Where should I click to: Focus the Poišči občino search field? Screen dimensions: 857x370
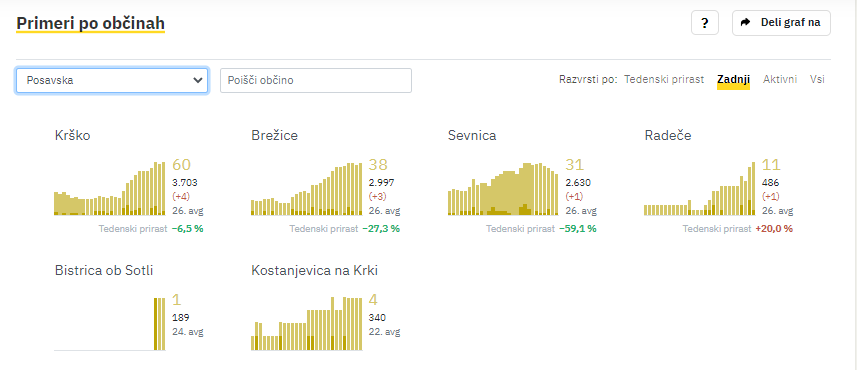315,80
